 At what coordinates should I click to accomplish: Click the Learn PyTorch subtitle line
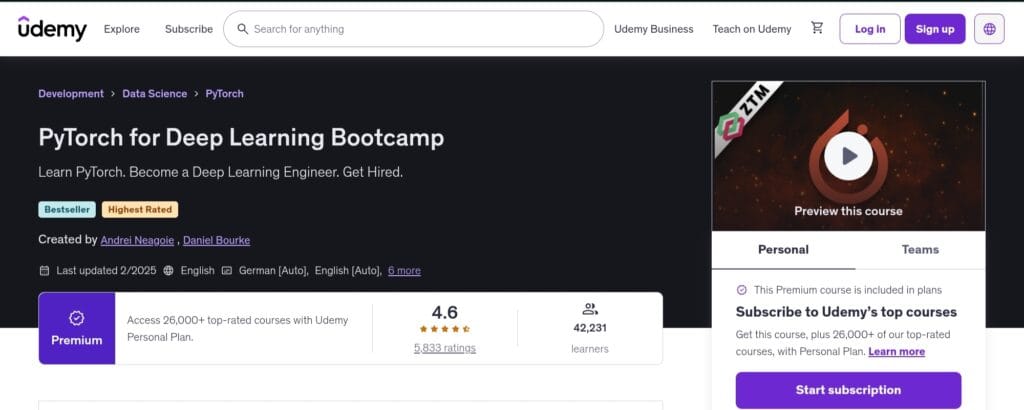(x=221, y=172)
